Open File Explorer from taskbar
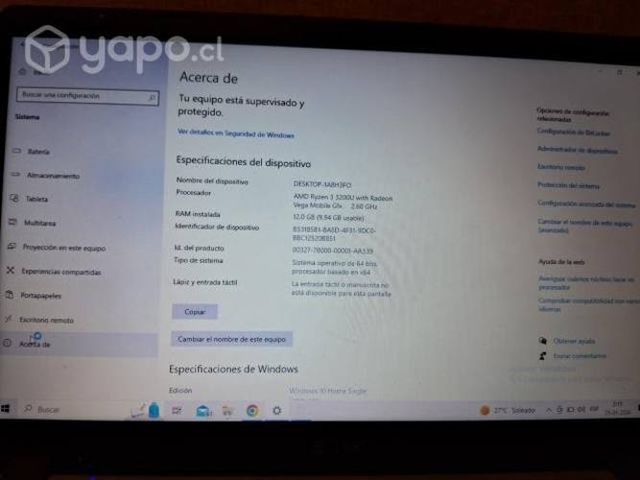 (227, 411)
